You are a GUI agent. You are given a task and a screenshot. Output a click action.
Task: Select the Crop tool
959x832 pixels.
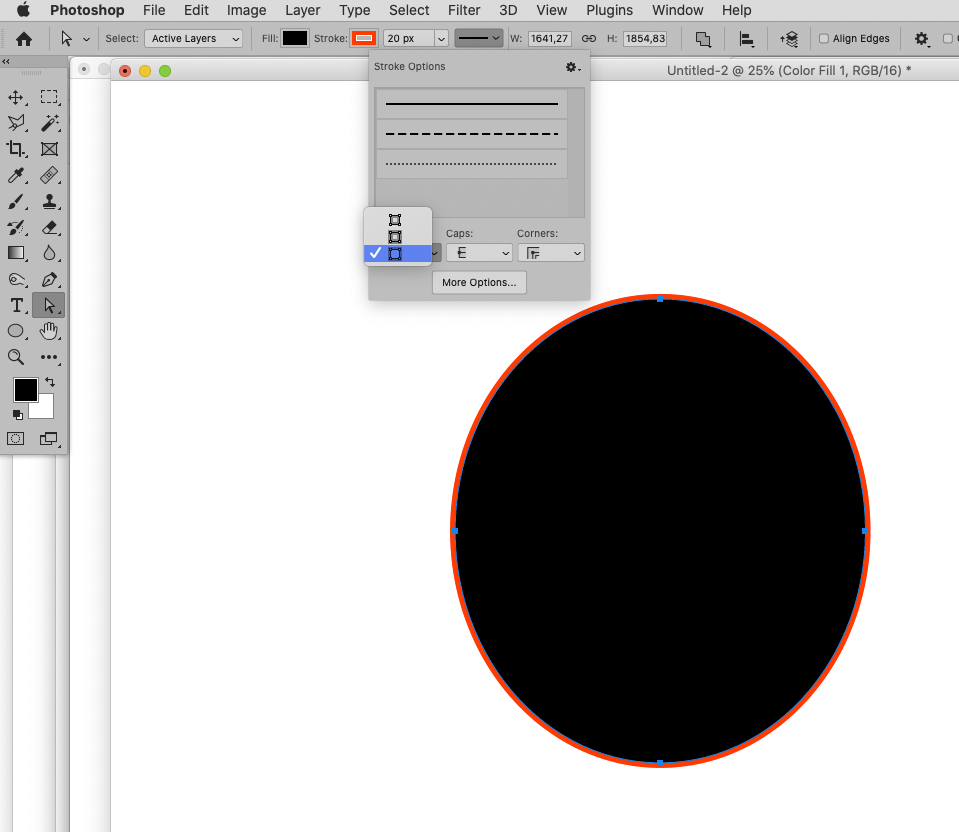15,149
